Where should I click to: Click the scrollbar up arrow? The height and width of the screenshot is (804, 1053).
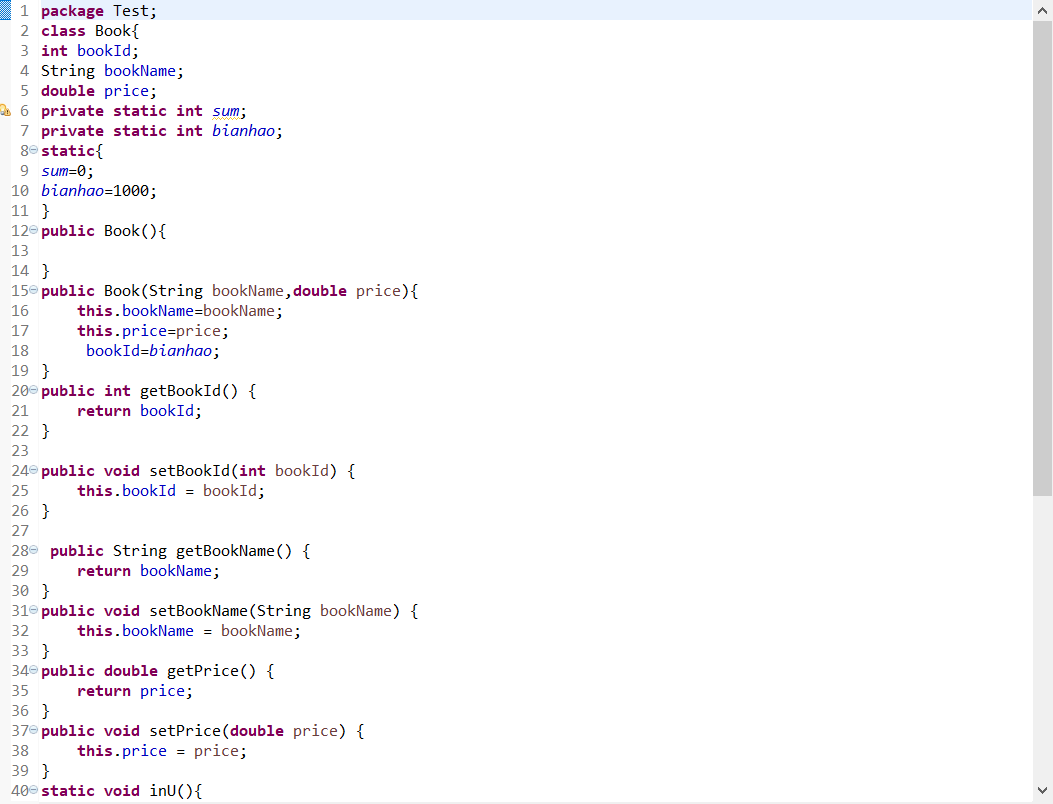1042,10
